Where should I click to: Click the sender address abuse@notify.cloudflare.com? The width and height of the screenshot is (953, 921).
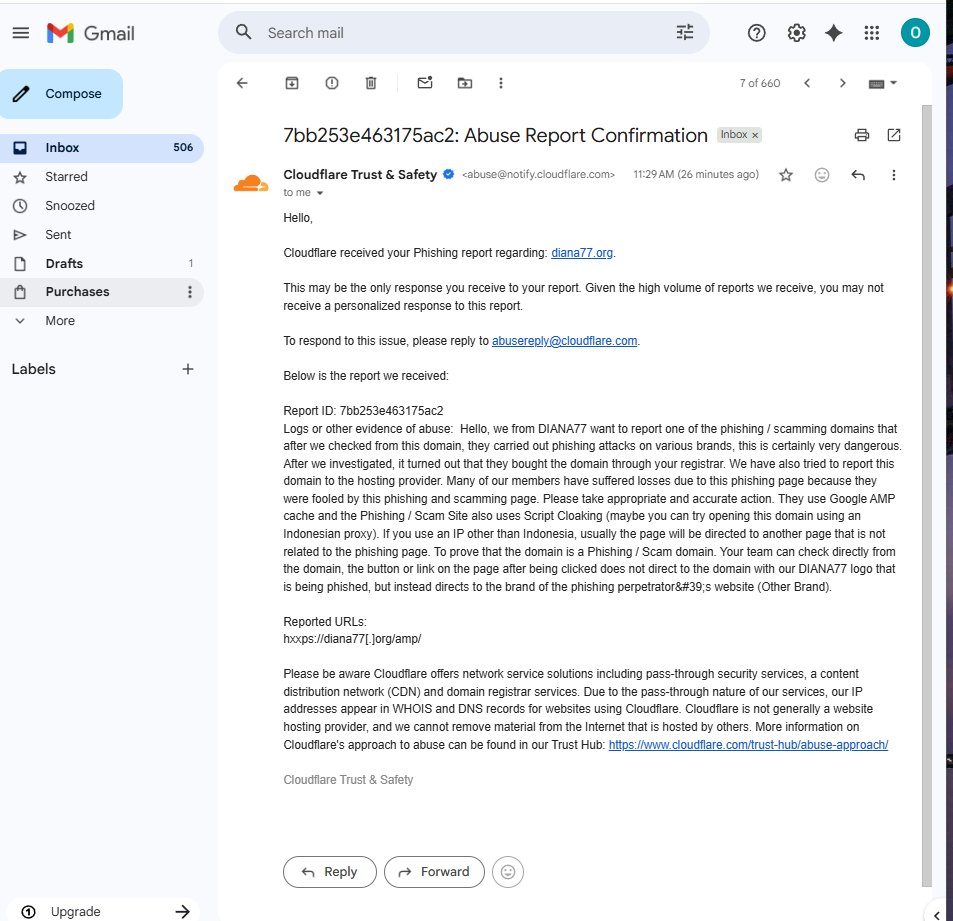point(538,174)
